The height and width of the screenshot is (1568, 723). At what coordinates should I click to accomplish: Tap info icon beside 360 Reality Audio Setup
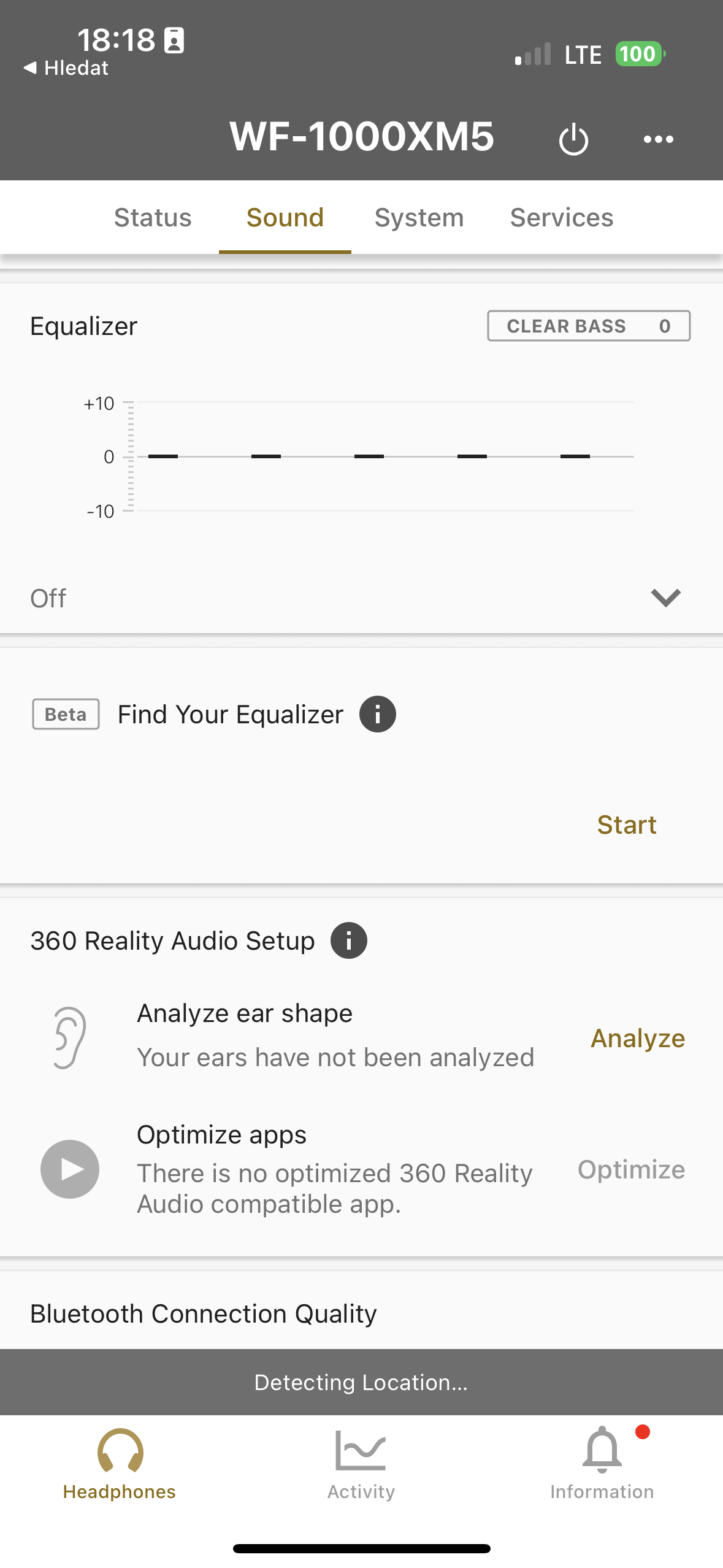click(x=348, y=940)
